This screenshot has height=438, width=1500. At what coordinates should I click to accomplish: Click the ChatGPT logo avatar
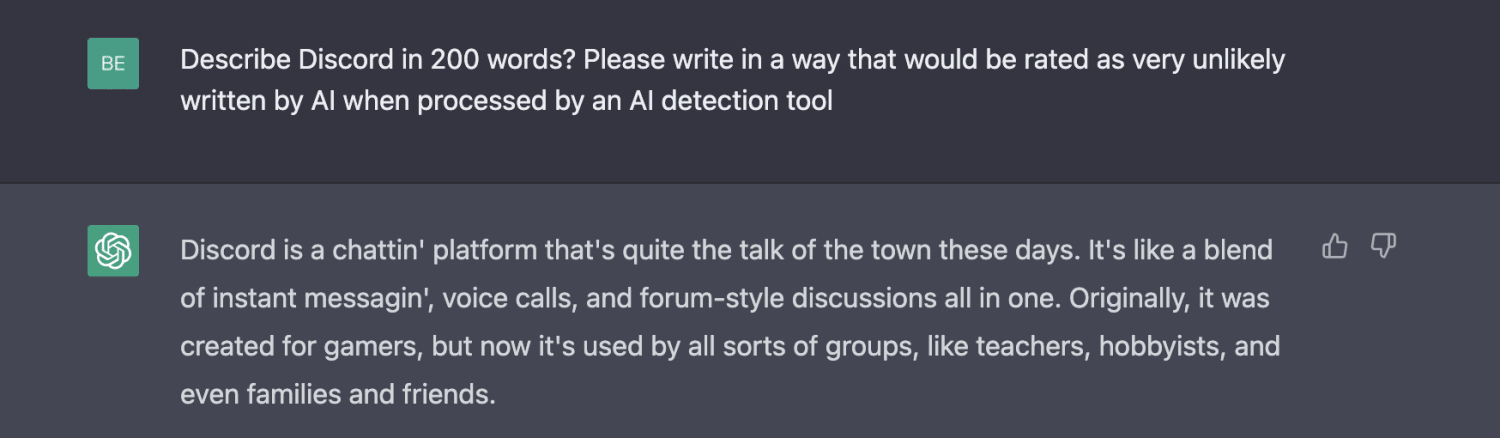[x=113, y=250]
